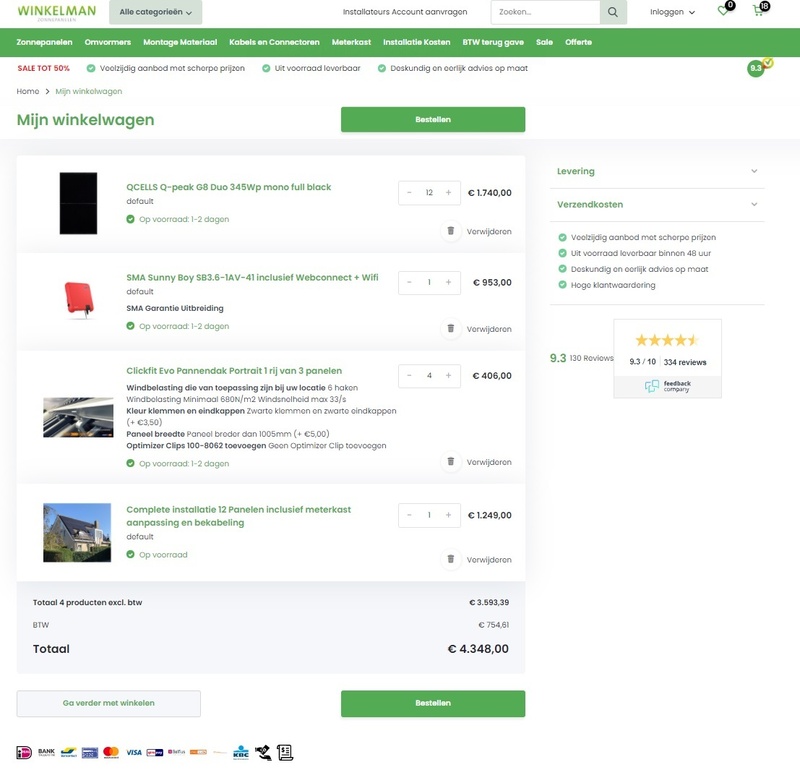Open Complete installatie house thumbnail
Viewport: 800px width, 770px height.
(77, 532)
